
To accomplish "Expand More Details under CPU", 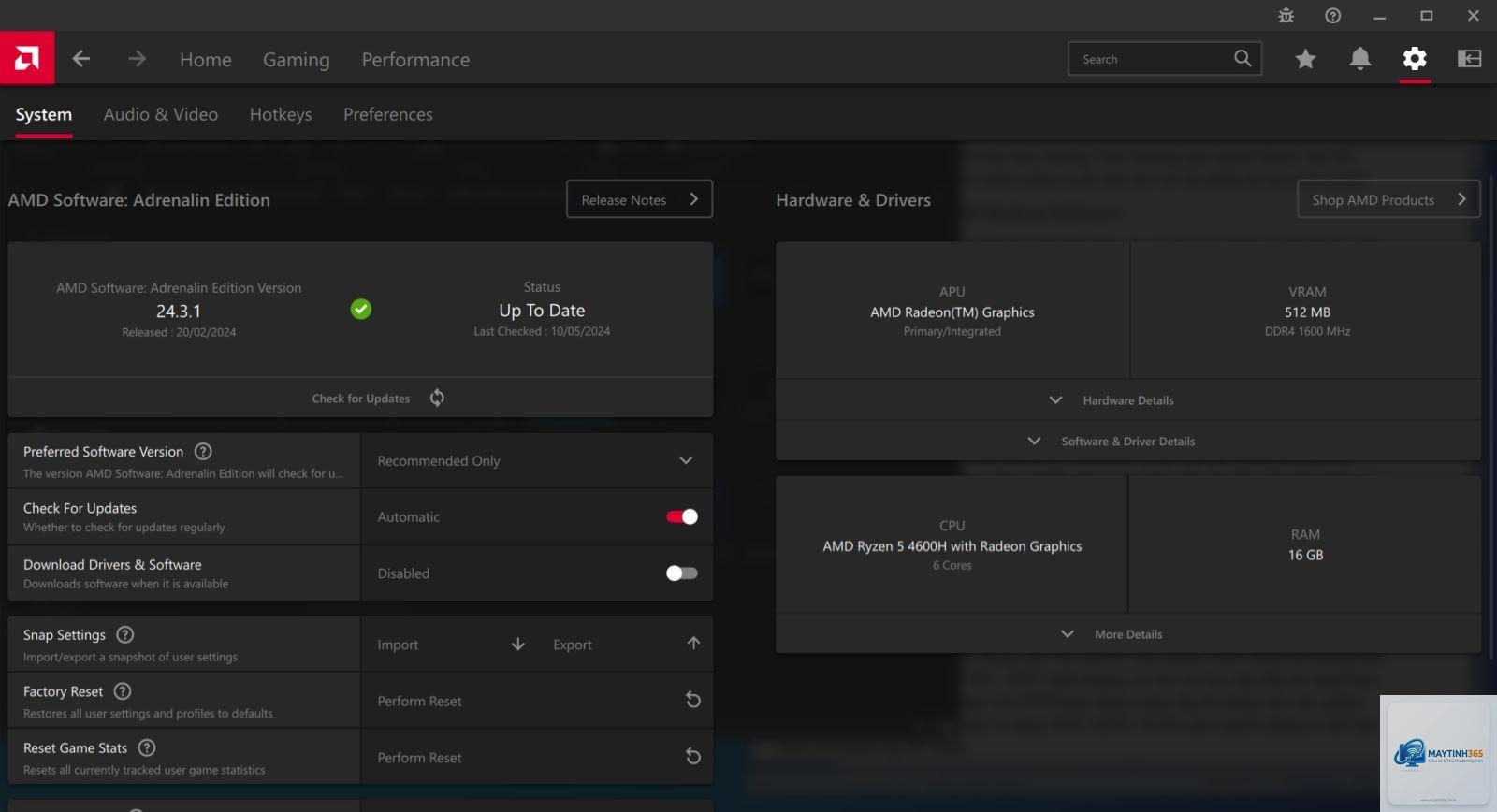I will click(1128, 633).
